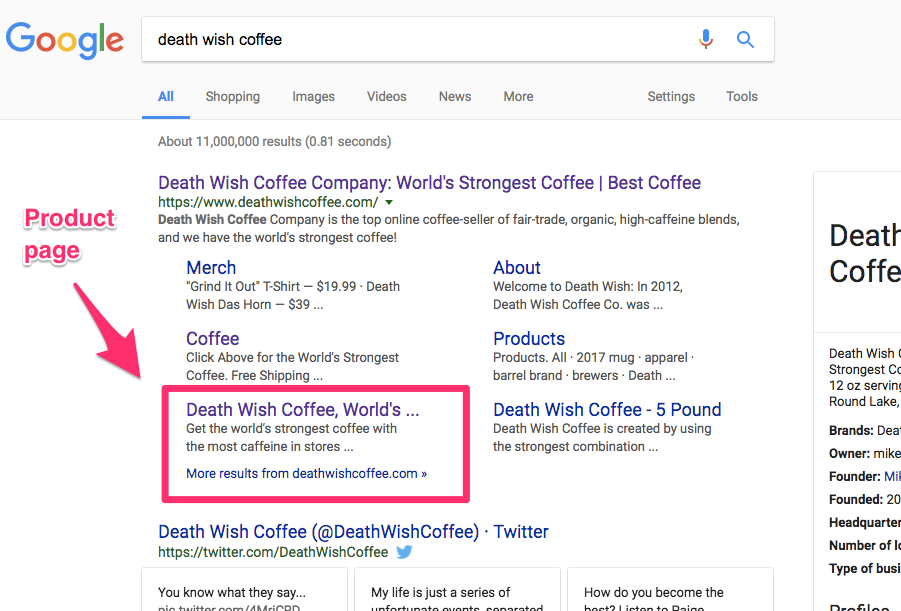Expand the green arrow beside deathwishcoffee.com
Viewport: 901px width, 611px height.
tap(388, 200)
